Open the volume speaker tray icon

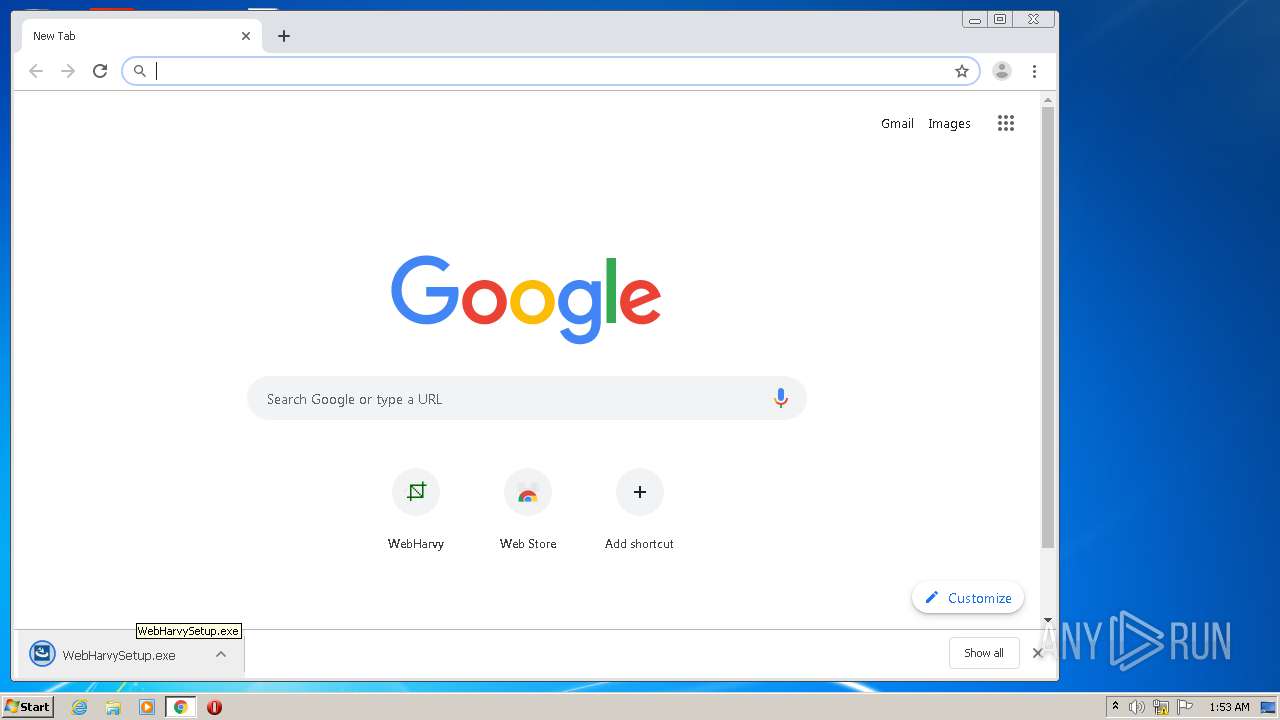click(1137, 707)
